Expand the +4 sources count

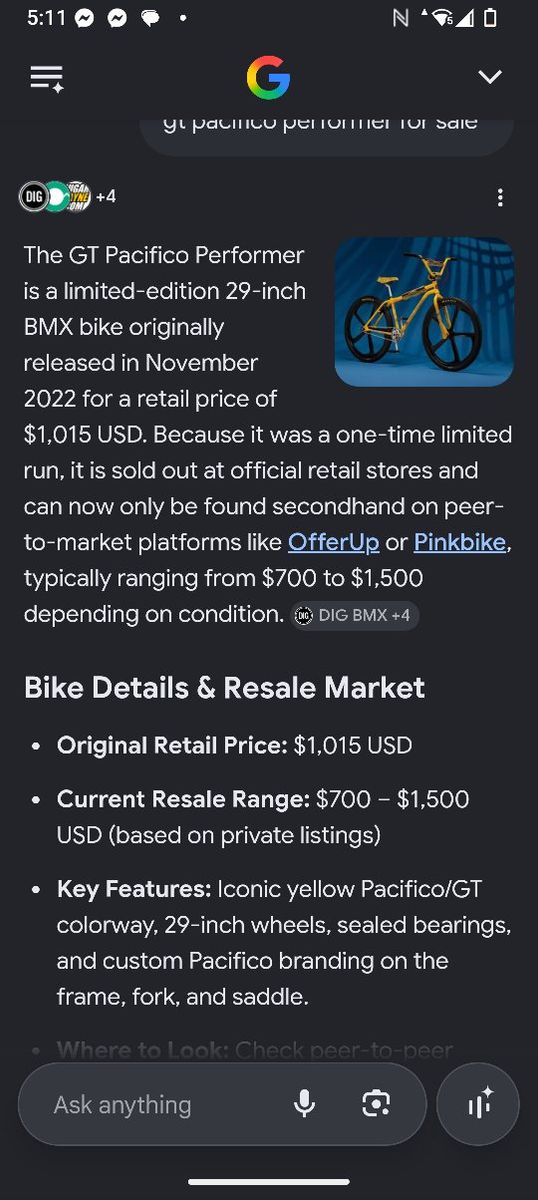point(106,197)
